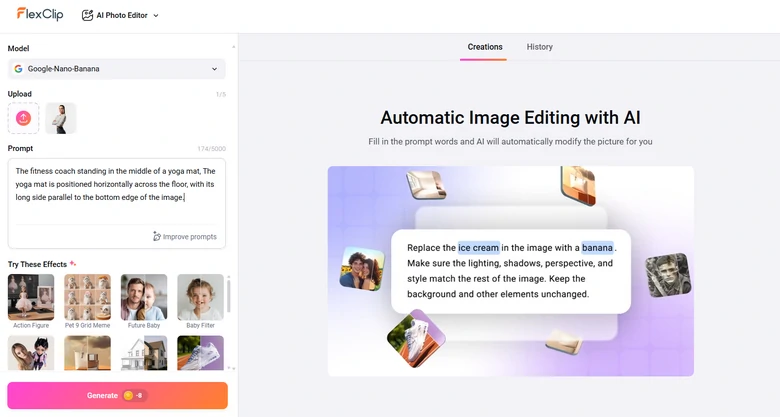The image size is (780, 417).
Task: Choose the paper bag effect thumbnail
Action: click(x=88, y=353)
